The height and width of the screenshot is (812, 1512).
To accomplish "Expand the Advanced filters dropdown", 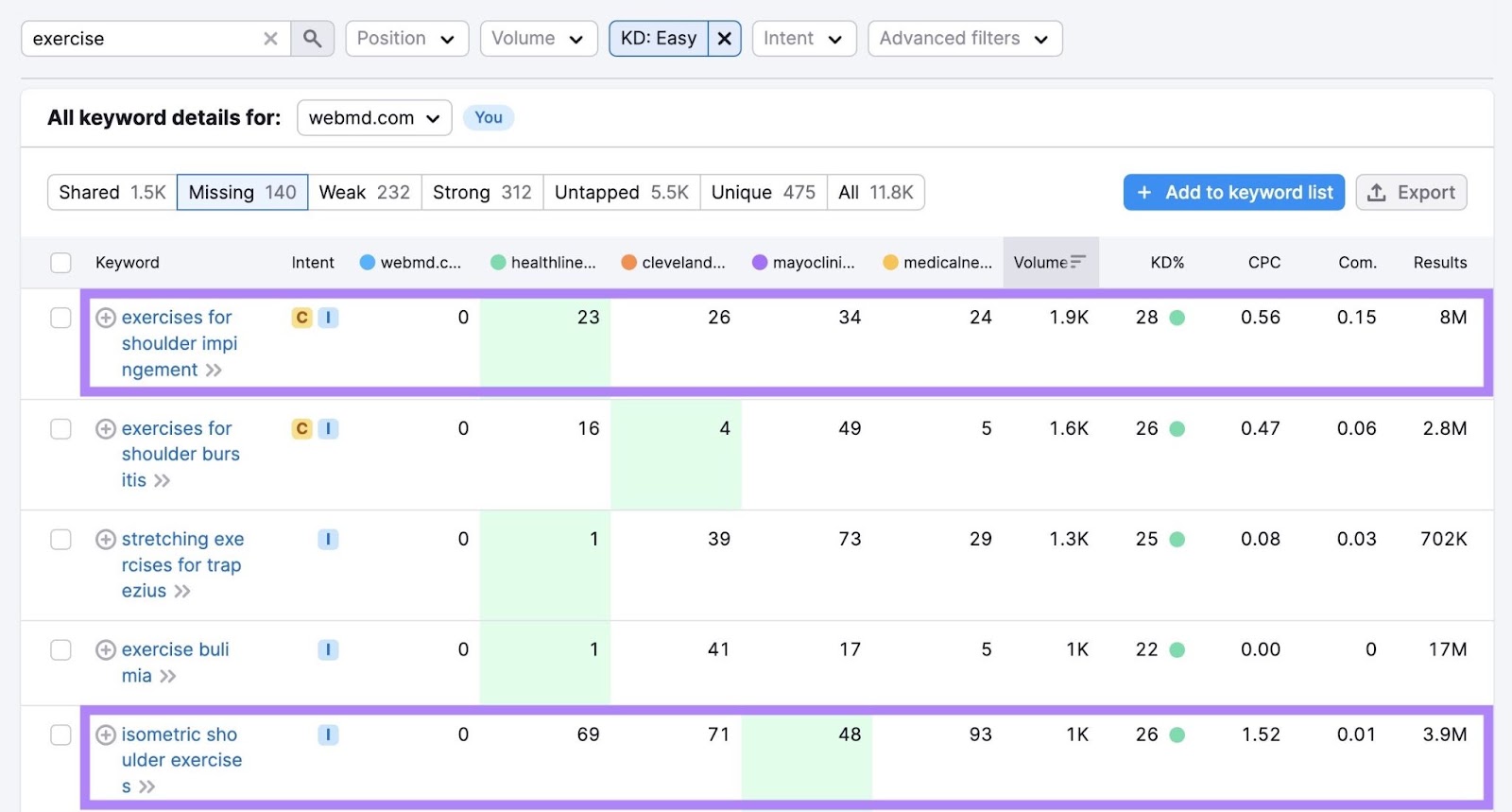I will [x=964, y=39].
